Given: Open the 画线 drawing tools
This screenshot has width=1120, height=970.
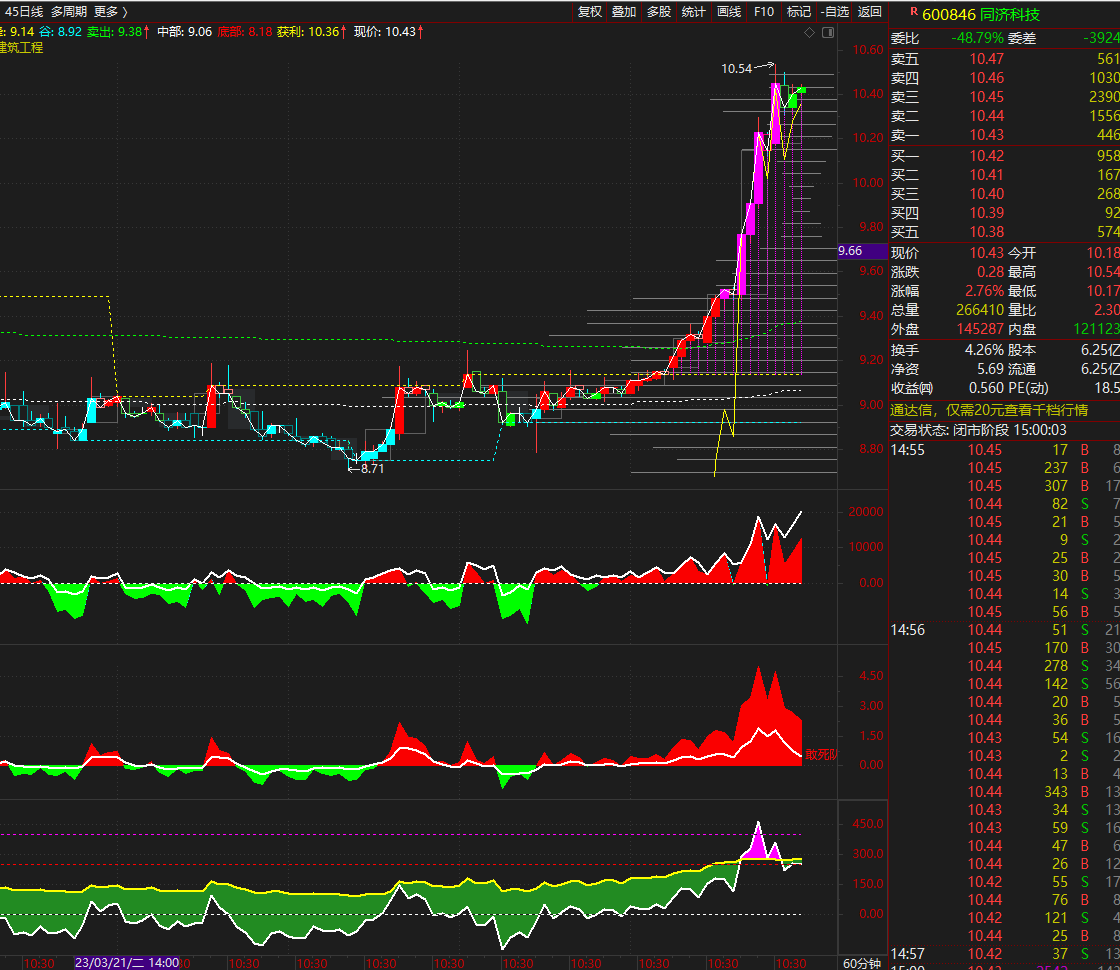Looking at the screenshot, I should click(729, 12).
